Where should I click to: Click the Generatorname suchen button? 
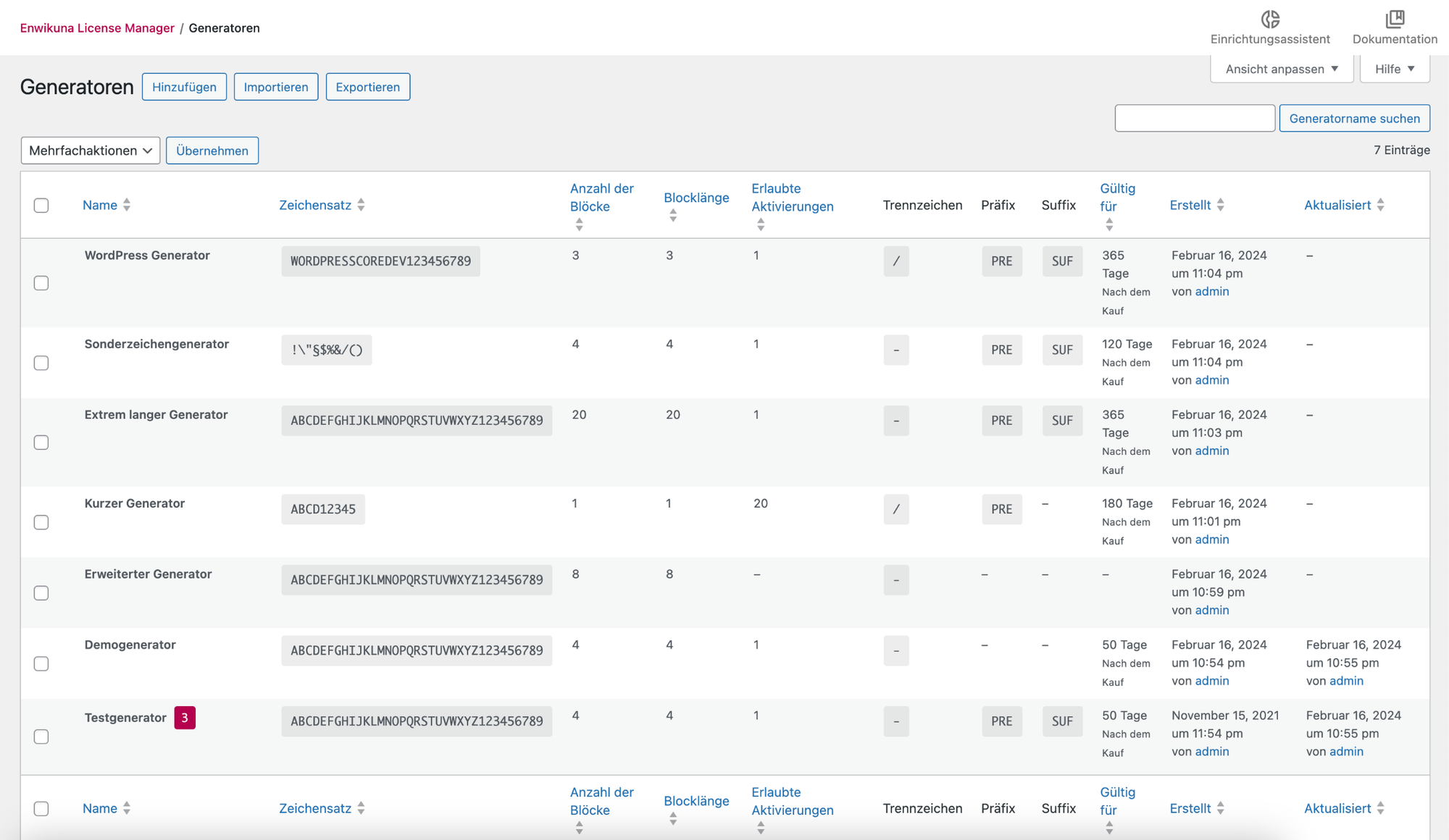1355,118
